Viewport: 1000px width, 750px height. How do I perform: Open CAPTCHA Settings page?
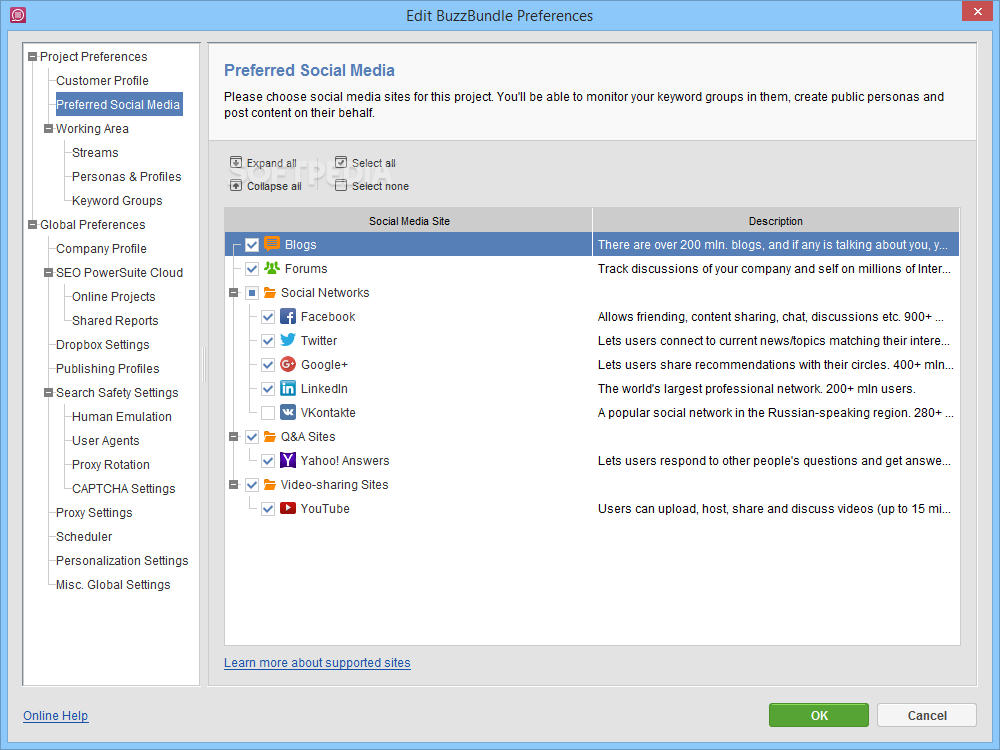pos(123,489)
